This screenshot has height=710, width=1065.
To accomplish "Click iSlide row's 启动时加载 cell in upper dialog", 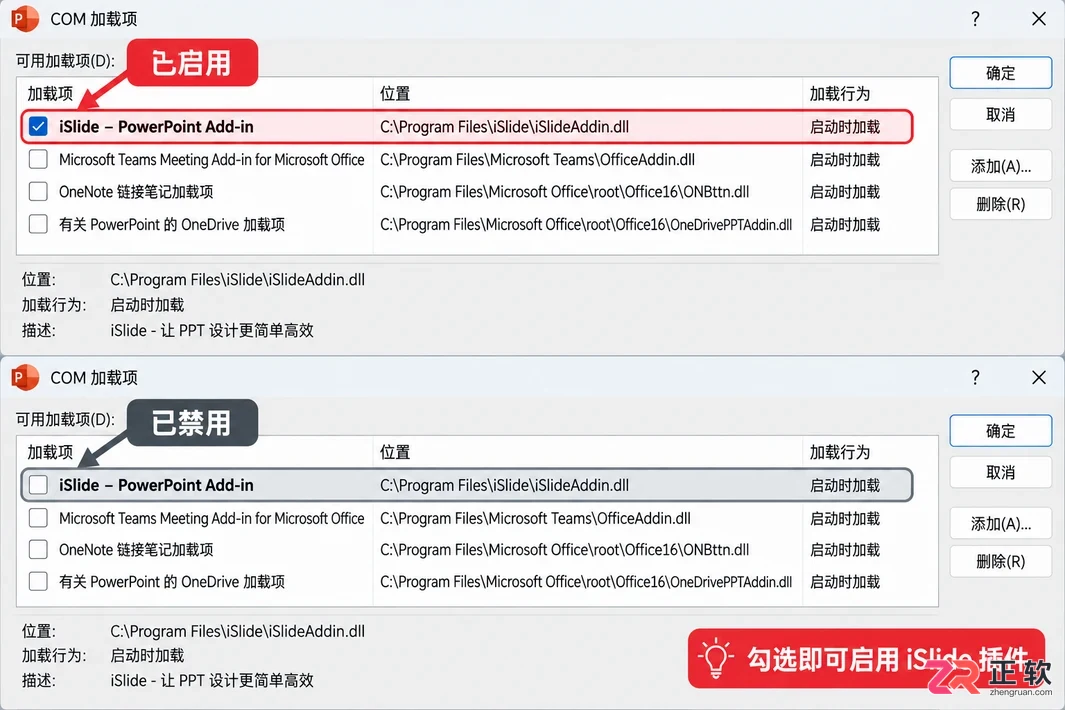I will pos(845,126).
